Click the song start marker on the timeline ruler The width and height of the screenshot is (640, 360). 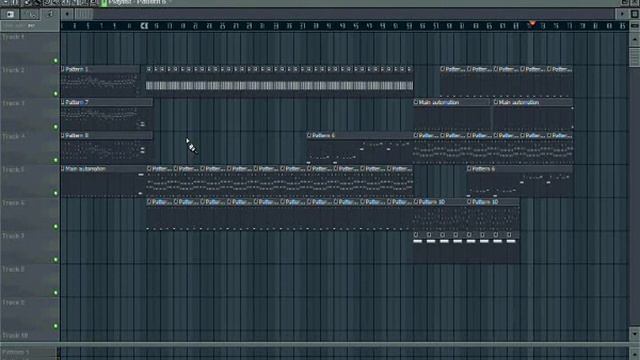[144, 26]
